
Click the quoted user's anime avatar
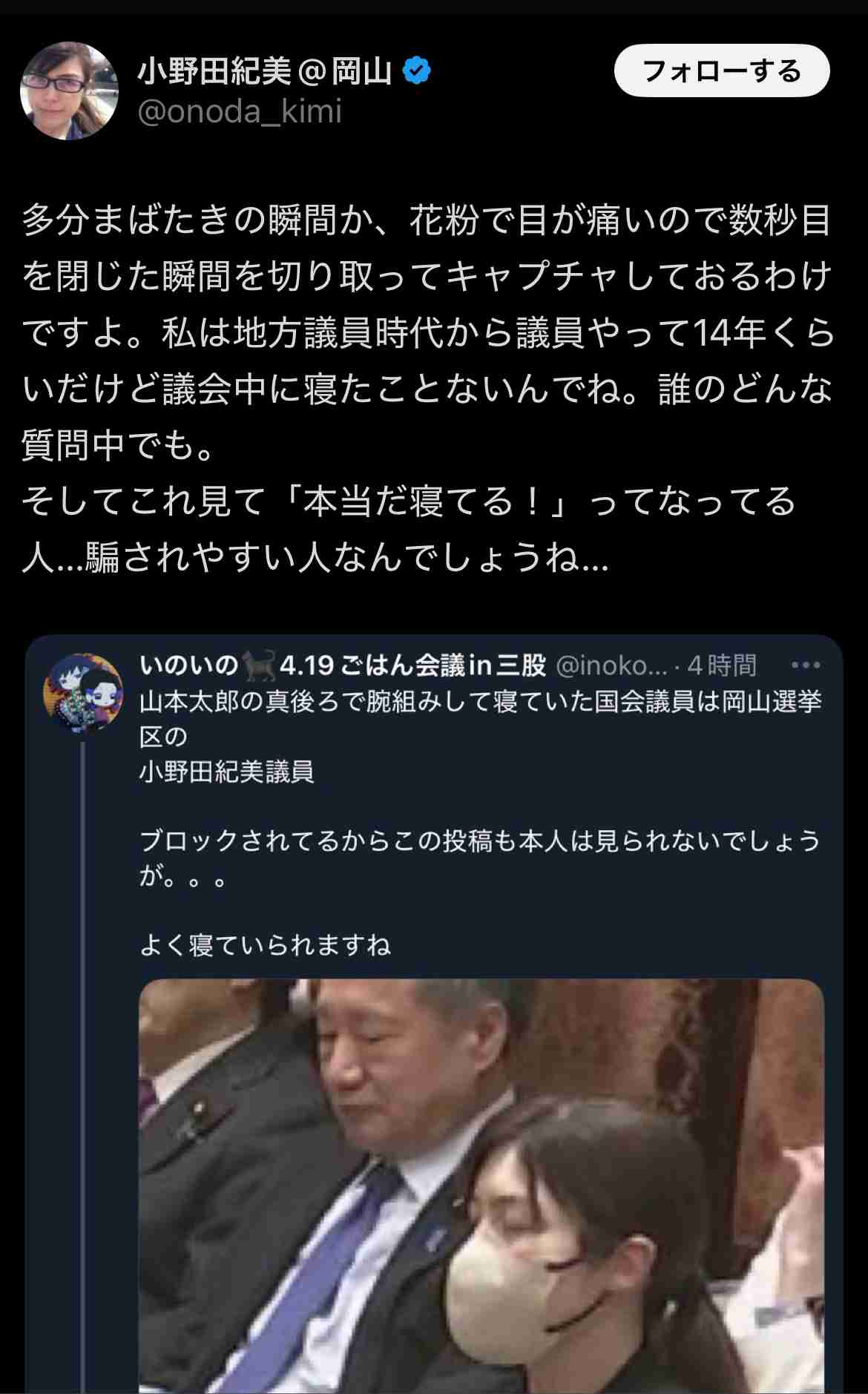point(83,693)
